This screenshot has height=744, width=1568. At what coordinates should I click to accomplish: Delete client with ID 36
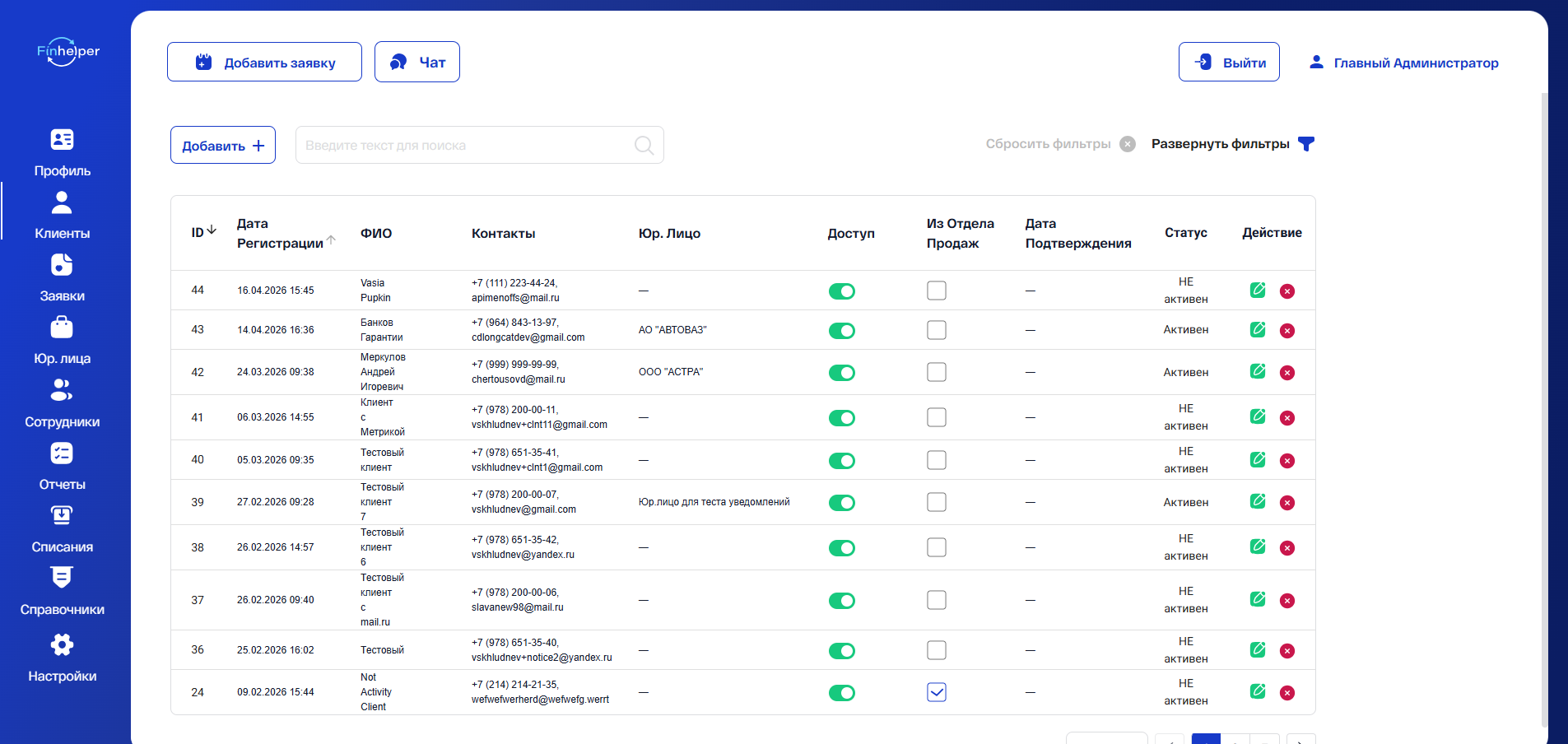coord(1287,651)
